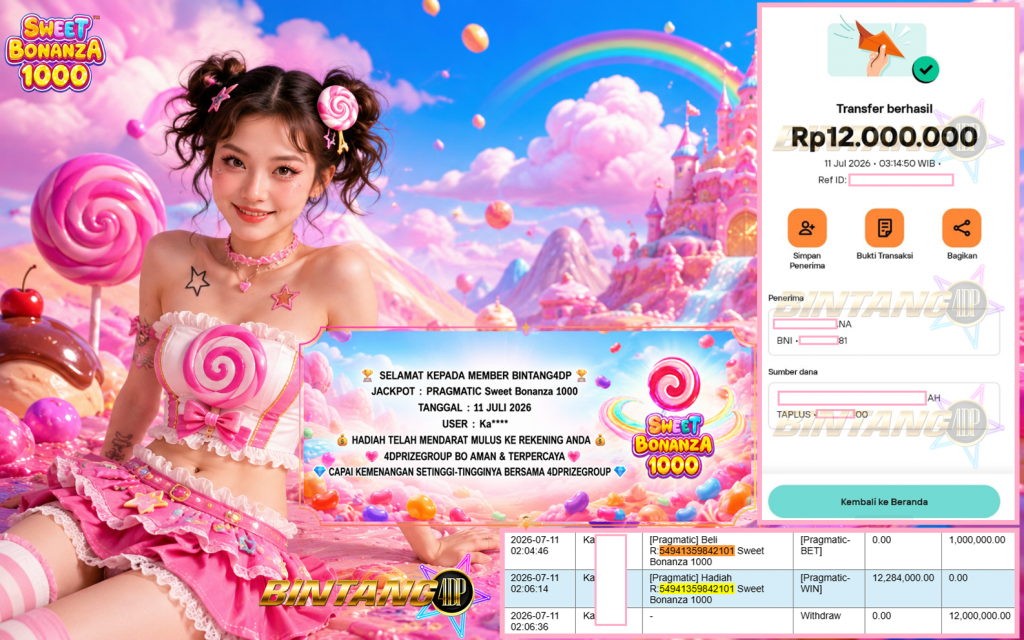Image resolution: width=1024 pixels, height=640 pixels.
Task: Click the 12,000,000.00 withdraw amount
Action: click(x=980, y=616)
